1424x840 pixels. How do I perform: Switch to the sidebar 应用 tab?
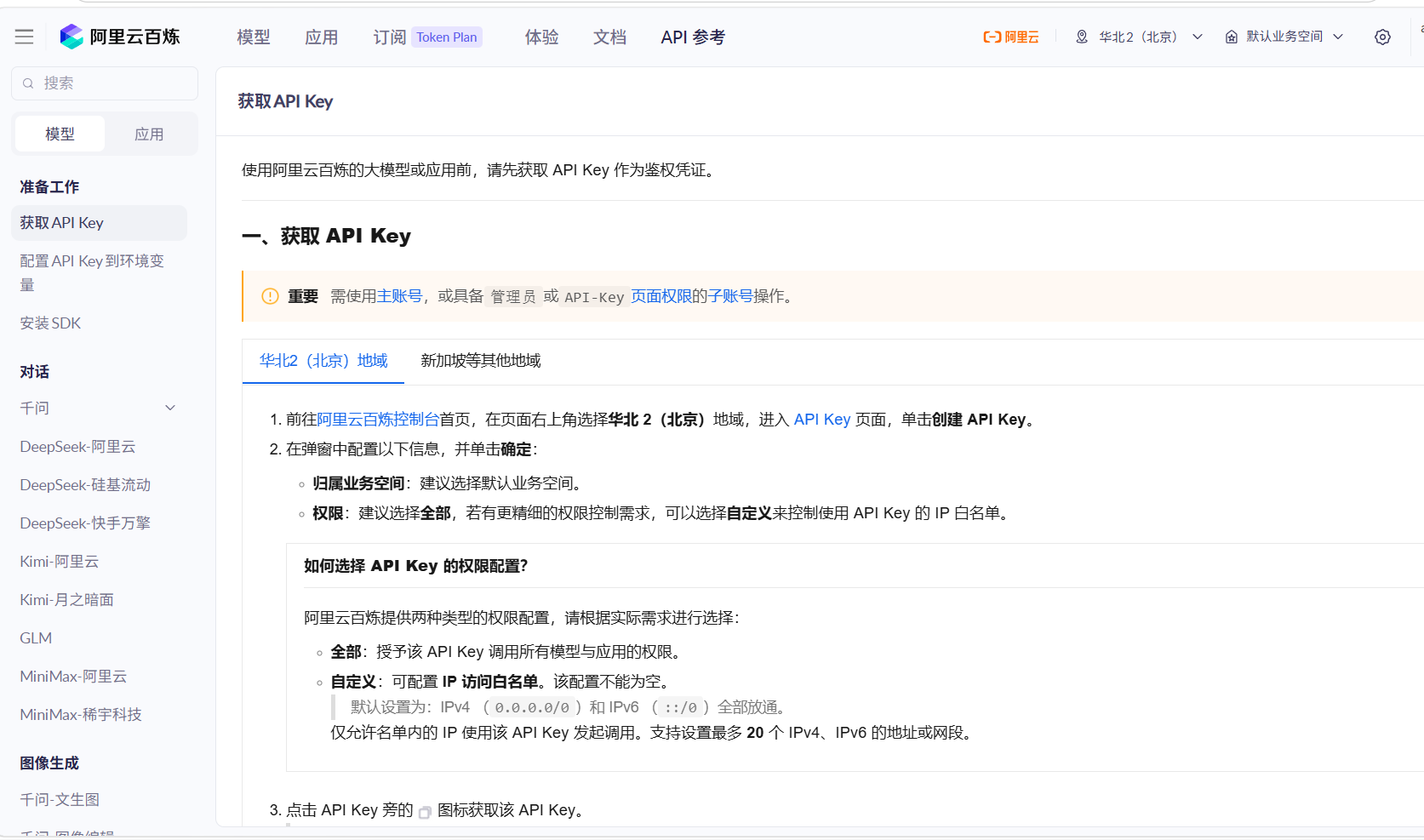(149, 134)
